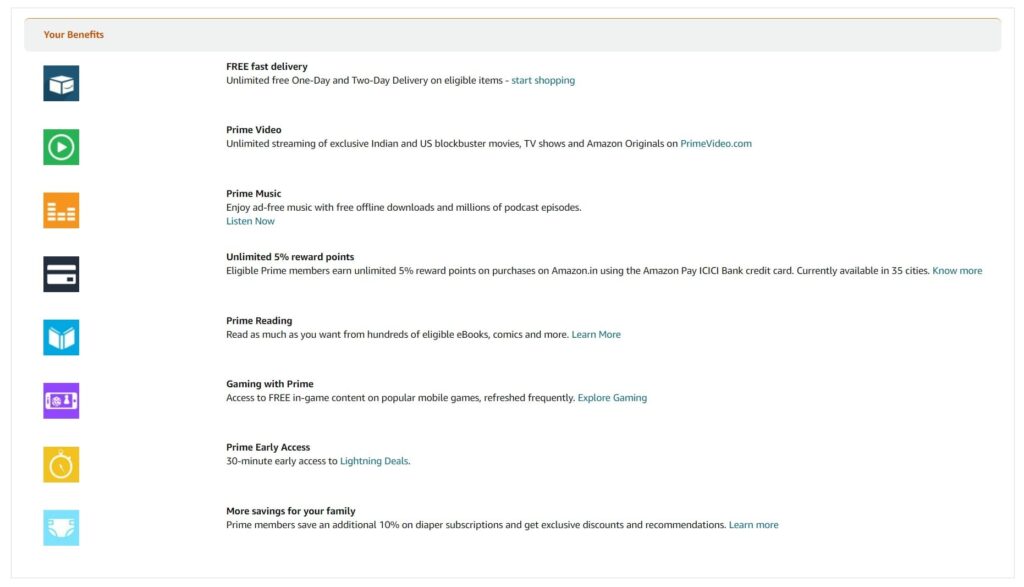Select the Prime Video heading text
The height and width of the screenshot is (587, 1024).
click(253, 130)
